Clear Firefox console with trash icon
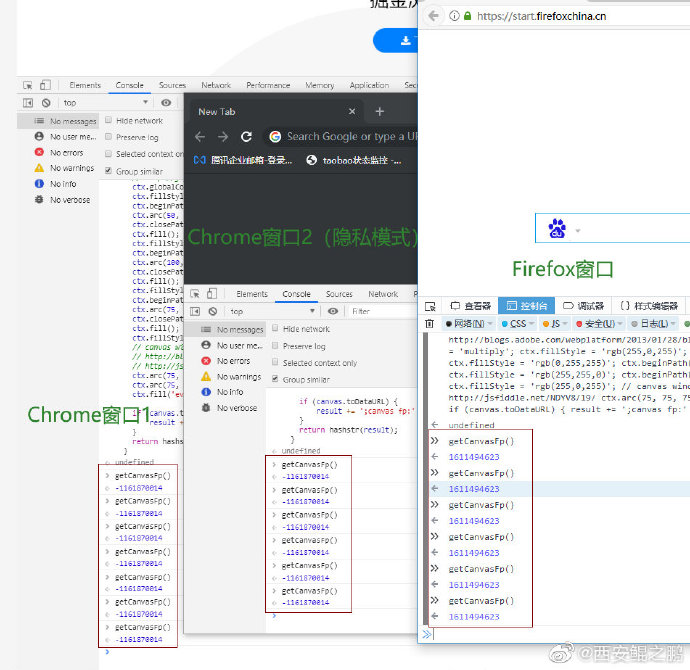690x670 pixels. click(429, 324)
